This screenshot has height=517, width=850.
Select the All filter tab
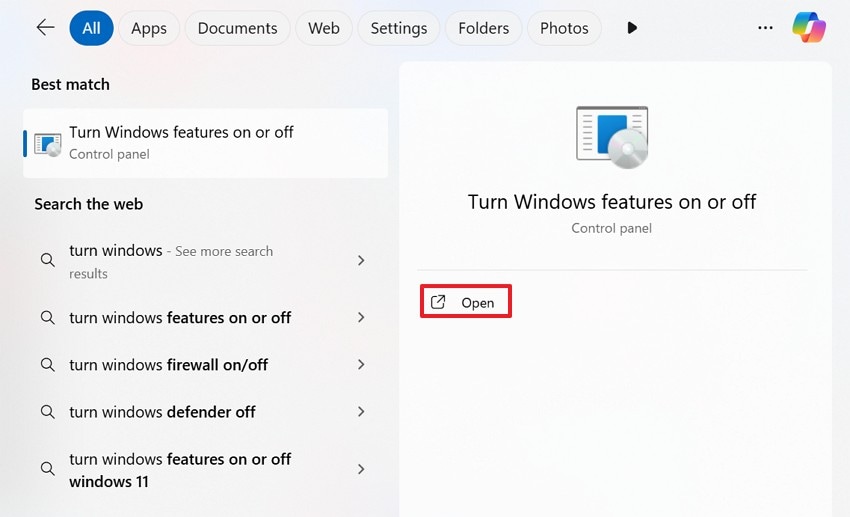point(91,28)
